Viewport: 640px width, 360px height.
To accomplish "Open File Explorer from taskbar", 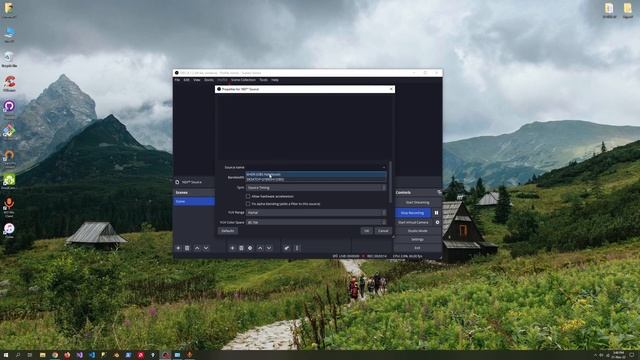I will coord(42,356).
